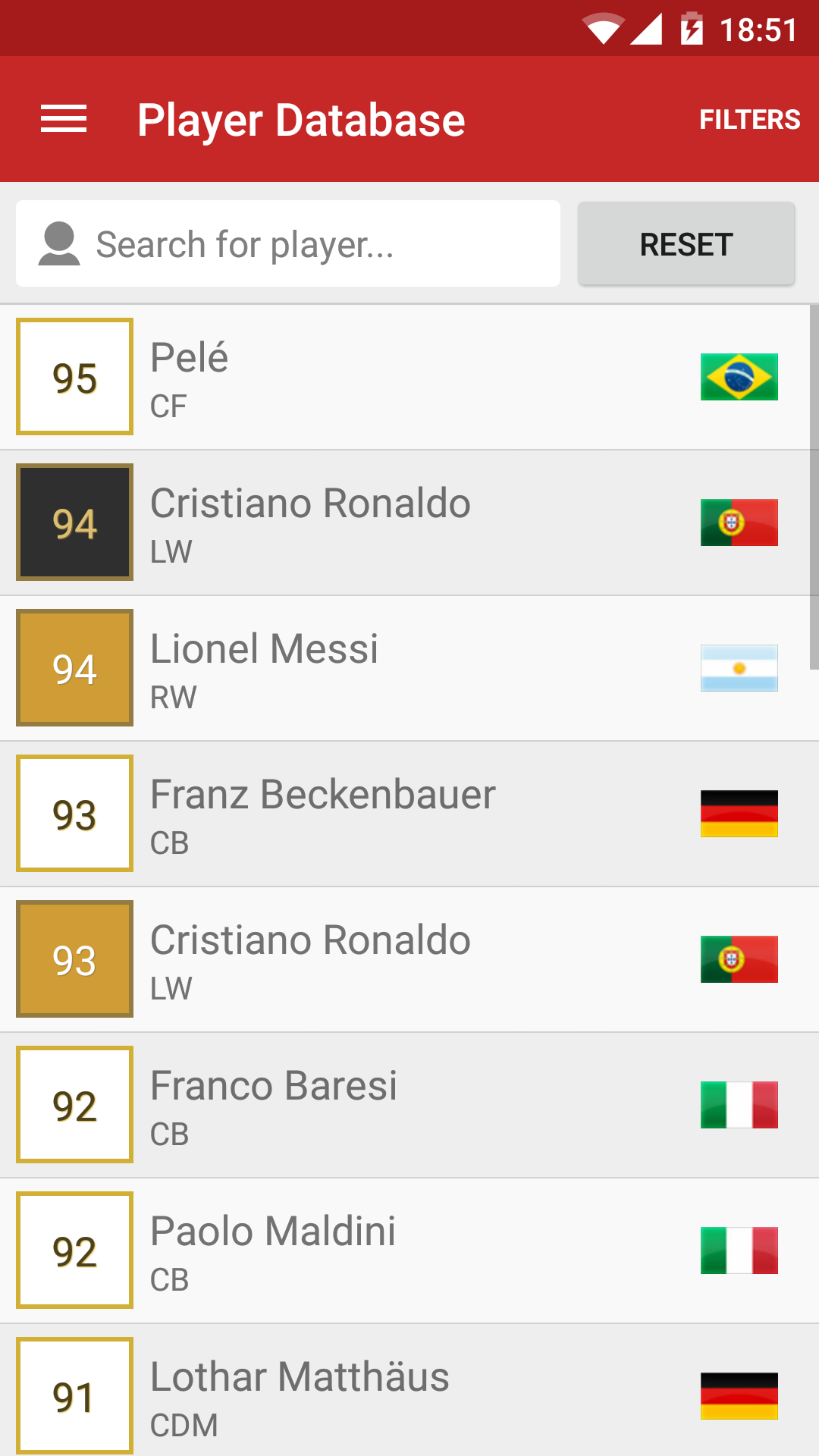Tap the Brazil flag beside Pelé
This screenshot has height=1456, width=819.
point(739,377)
